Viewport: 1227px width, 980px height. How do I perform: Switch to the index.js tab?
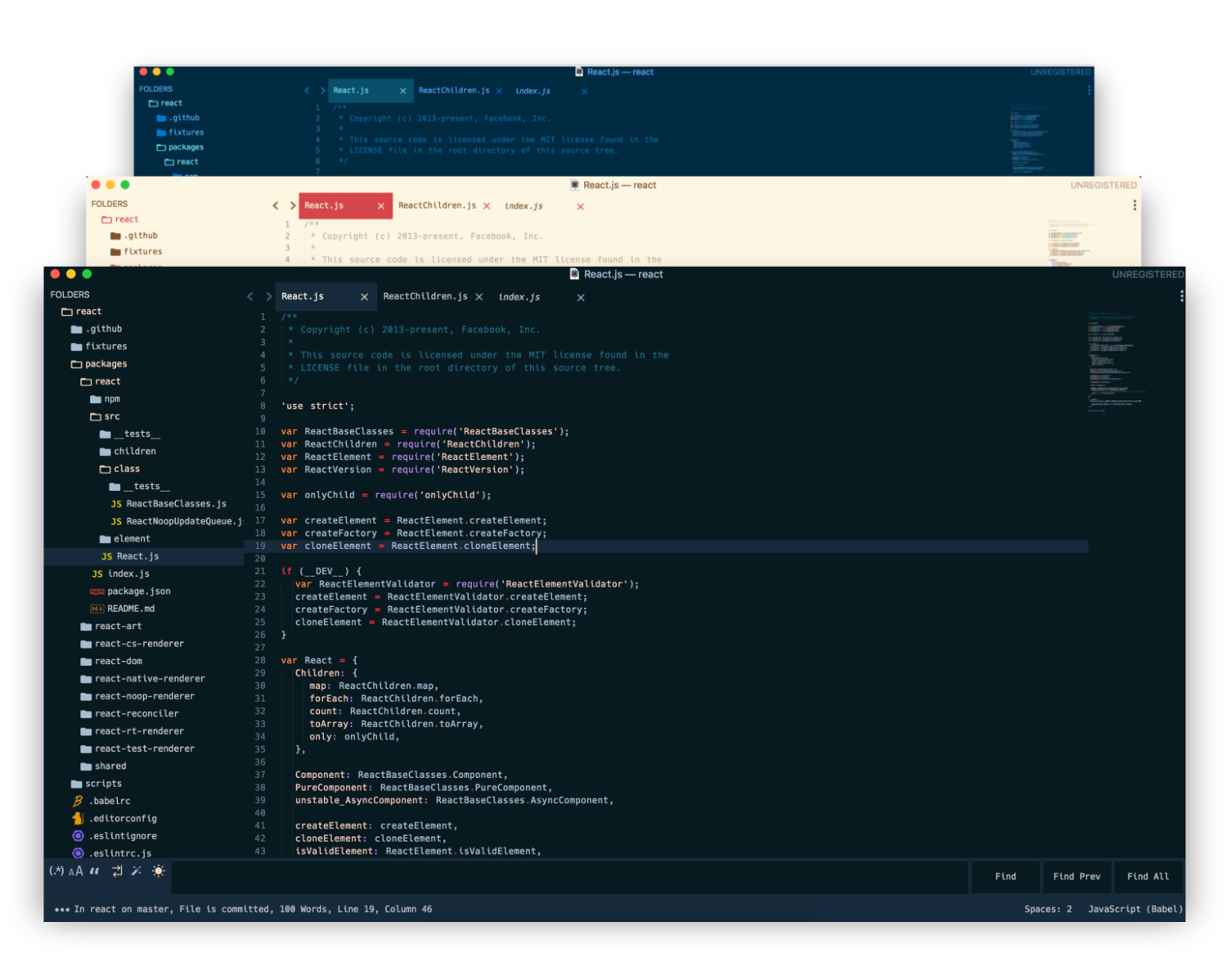pos(519,296)
